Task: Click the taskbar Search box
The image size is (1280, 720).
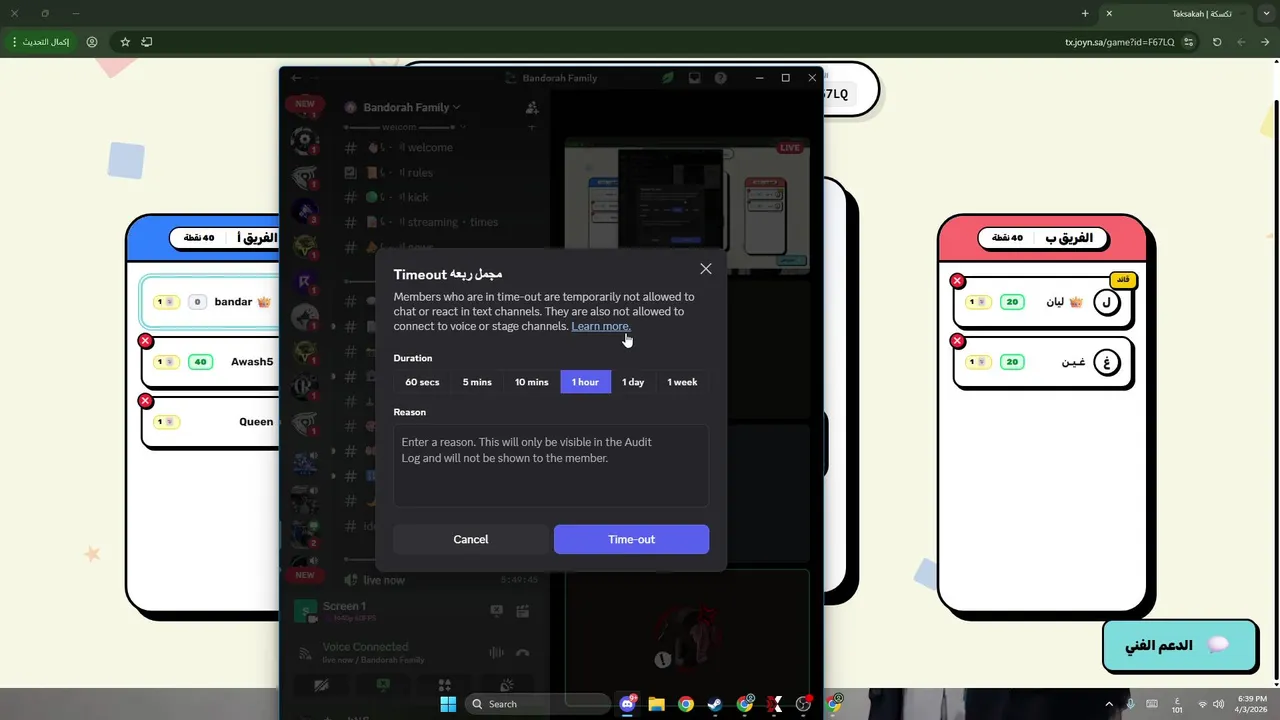Action: point(539,704)
